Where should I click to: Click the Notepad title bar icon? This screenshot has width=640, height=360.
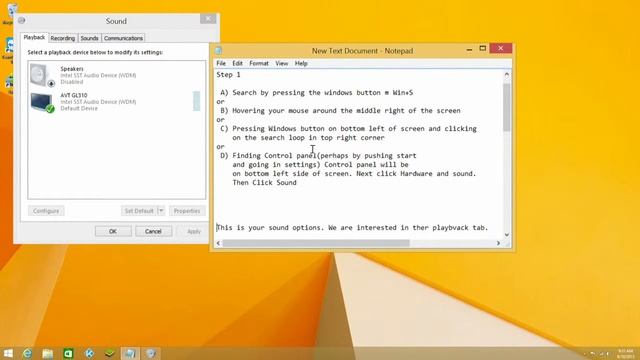click(x=218, y=51)
